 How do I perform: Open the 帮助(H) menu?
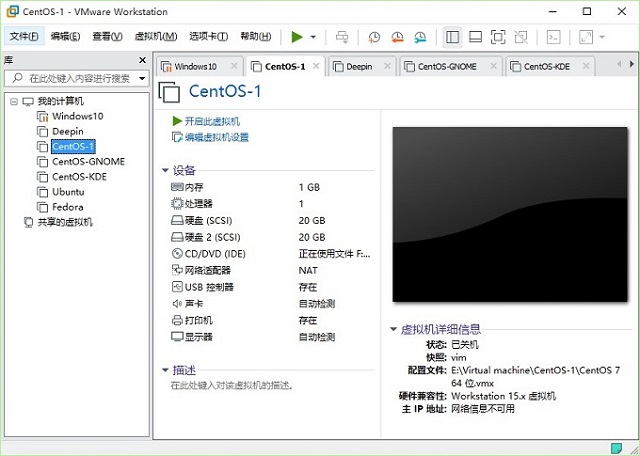click(x=256, y=36)
